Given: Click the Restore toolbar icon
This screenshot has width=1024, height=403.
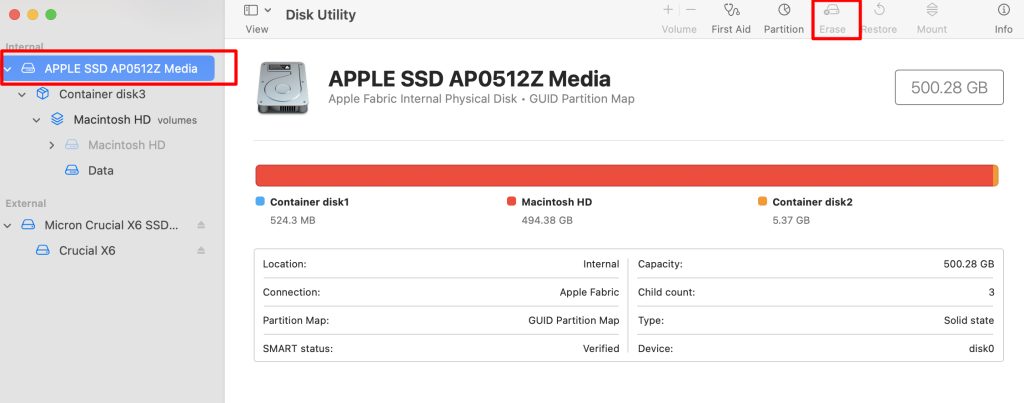Looking at the screenshot, I should point(879,10).
